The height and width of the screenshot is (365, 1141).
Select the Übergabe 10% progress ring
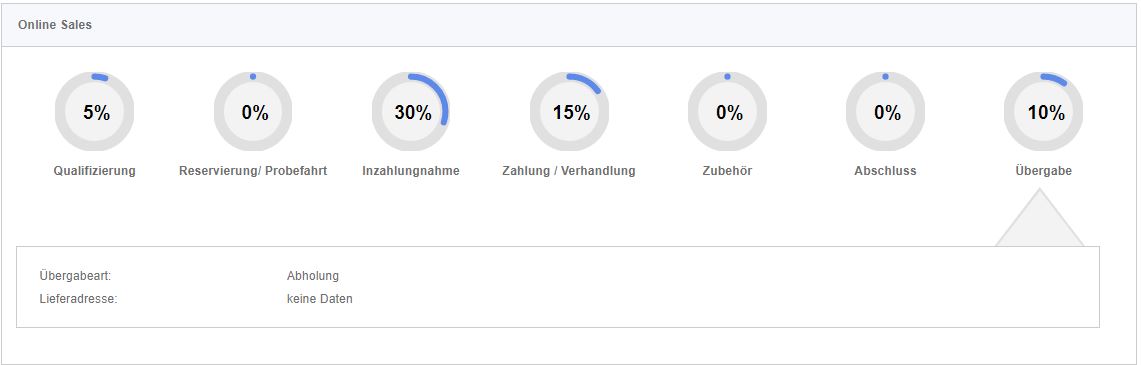tap(1043, 112)
